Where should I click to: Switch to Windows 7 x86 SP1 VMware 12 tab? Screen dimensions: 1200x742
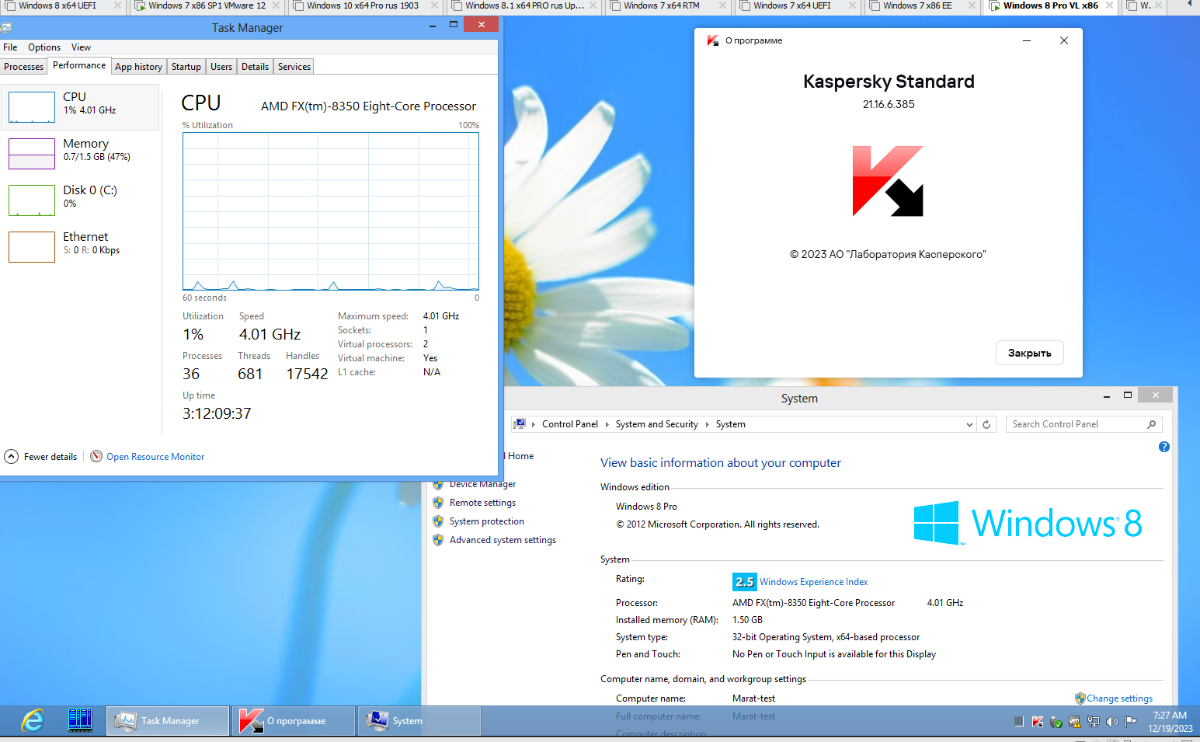pos(207,6)
